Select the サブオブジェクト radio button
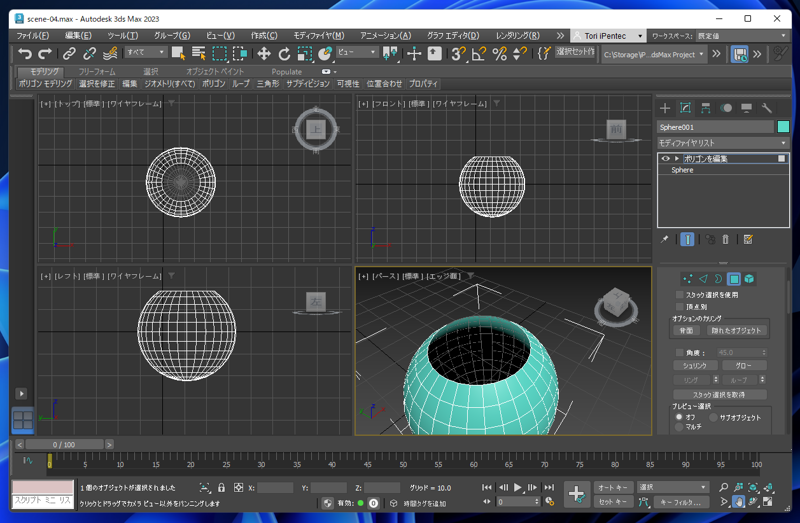Viewport: 800px width, 523px height. click(713, 417)
